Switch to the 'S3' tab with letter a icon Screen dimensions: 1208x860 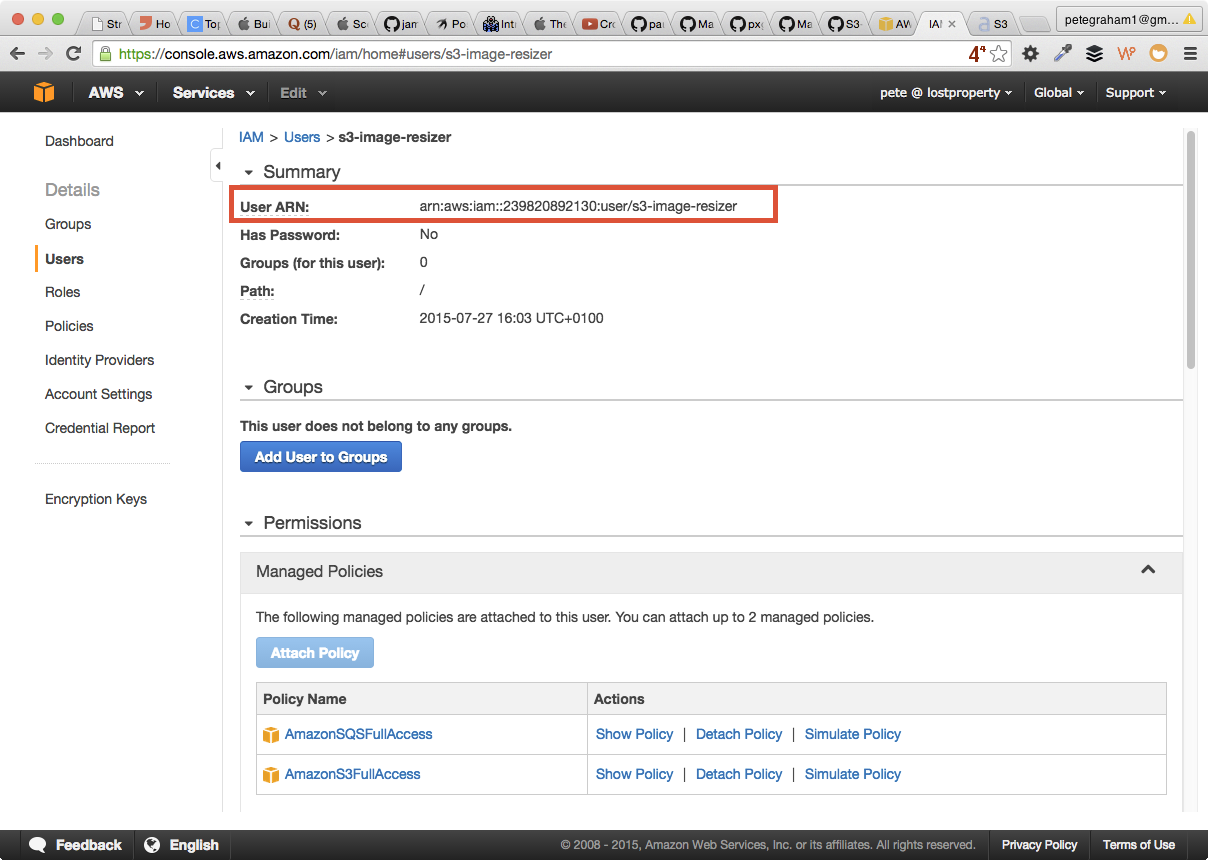(x=993, y=24)
